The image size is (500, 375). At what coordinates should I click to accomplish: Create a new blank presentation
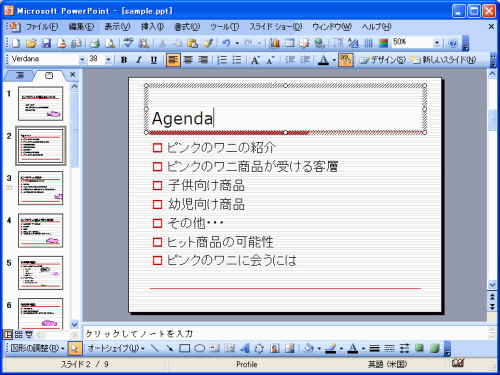pos(16,43)
